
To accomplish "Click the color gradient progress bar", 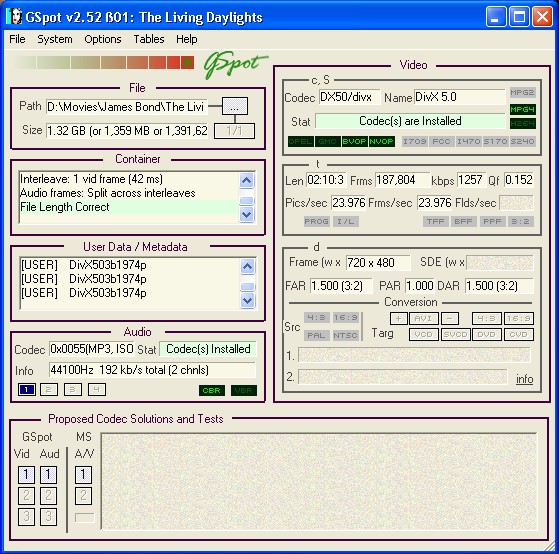I will pos(104,62).
